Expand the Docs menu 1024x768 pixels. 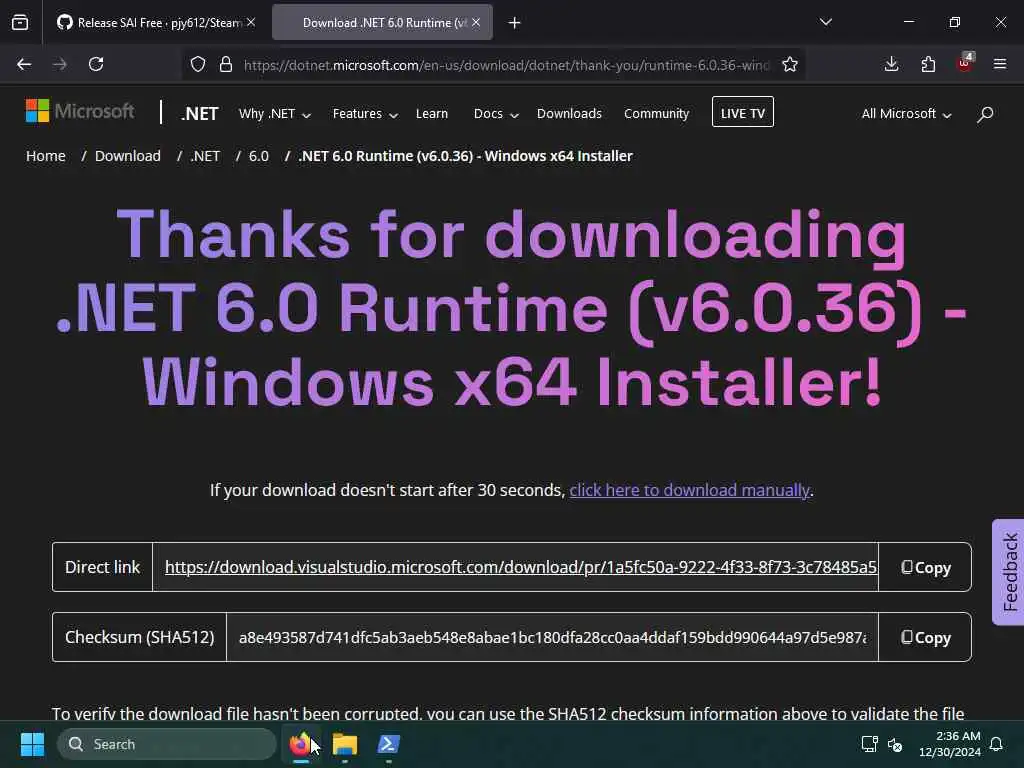(496, 114)
